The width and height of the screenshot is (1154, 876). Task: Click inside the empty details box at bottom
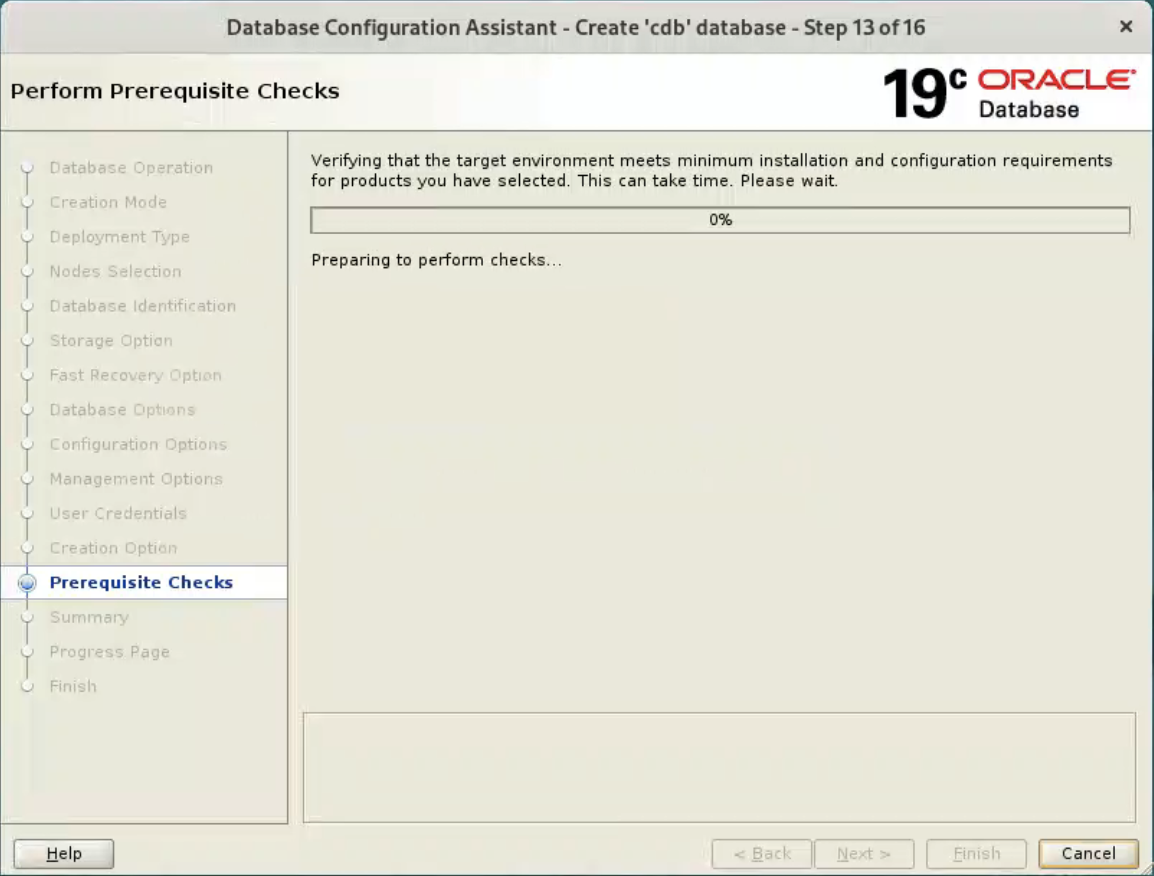(x=719, y=767)
